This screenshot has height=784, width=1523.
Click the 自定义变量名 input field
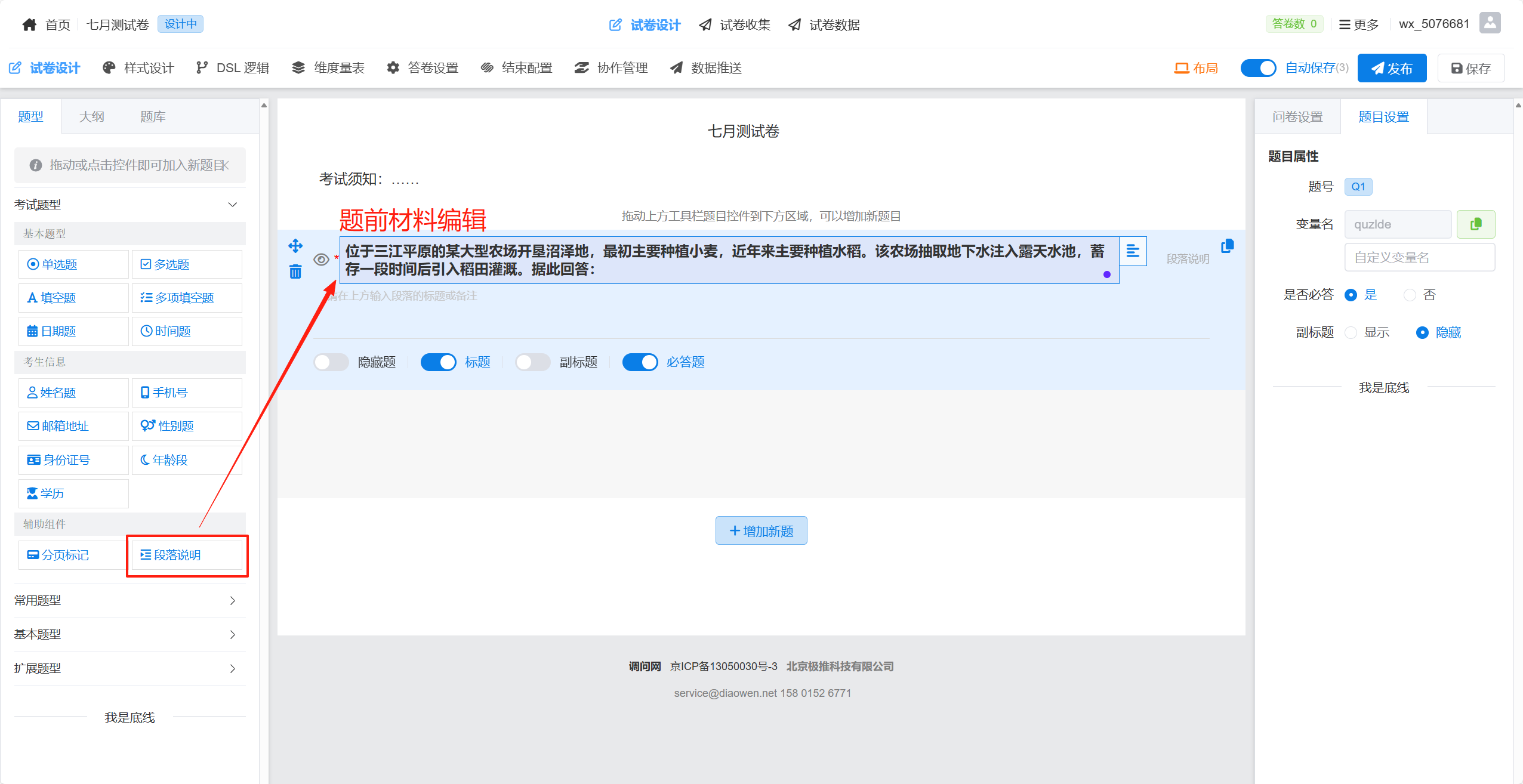point(1419,257)
